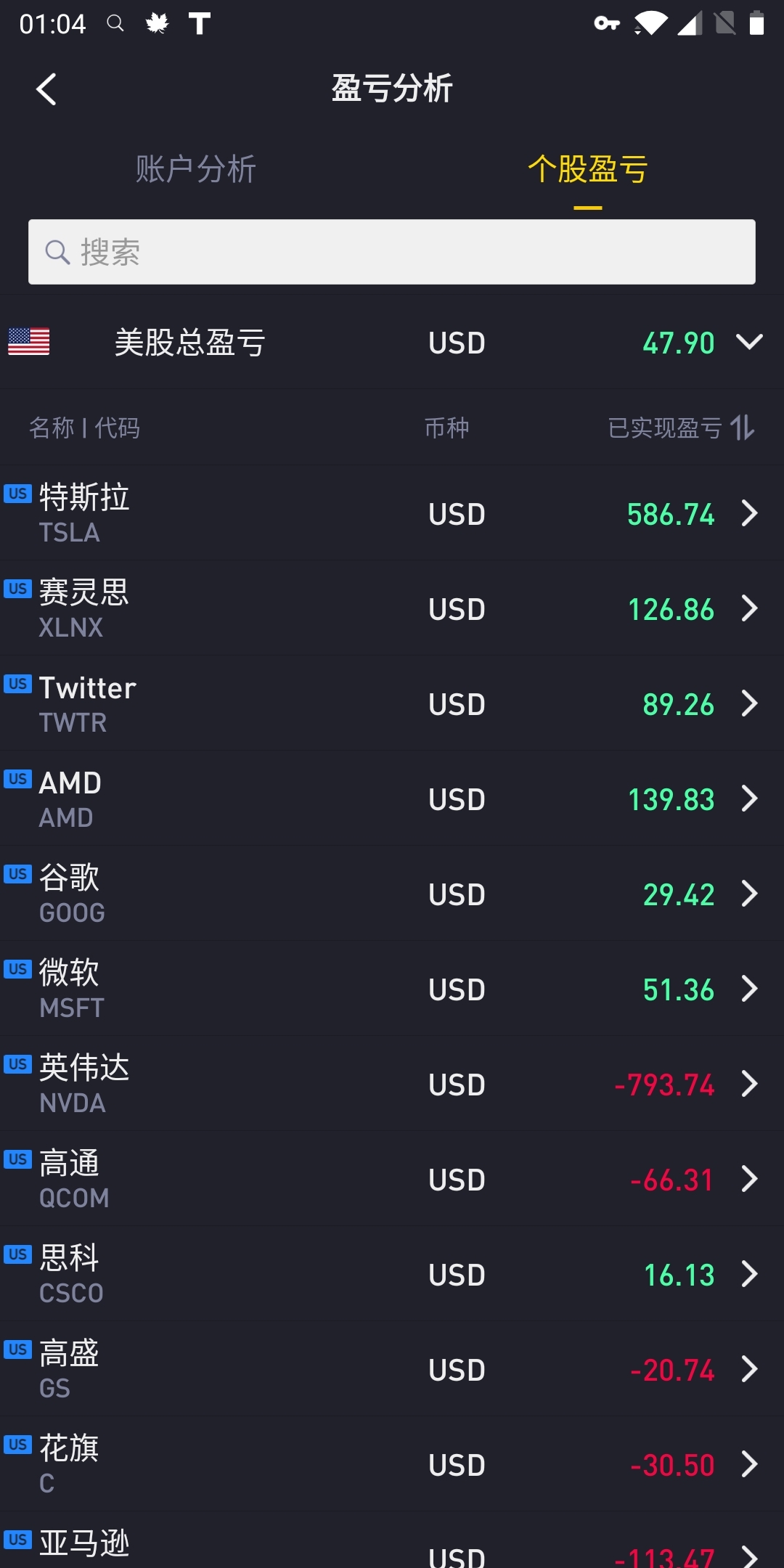This screenshot has height=1568, width=784.
Task: Expand Twitter TWTR row arrow
Action: pyautogui.click(x=750, y=703)
